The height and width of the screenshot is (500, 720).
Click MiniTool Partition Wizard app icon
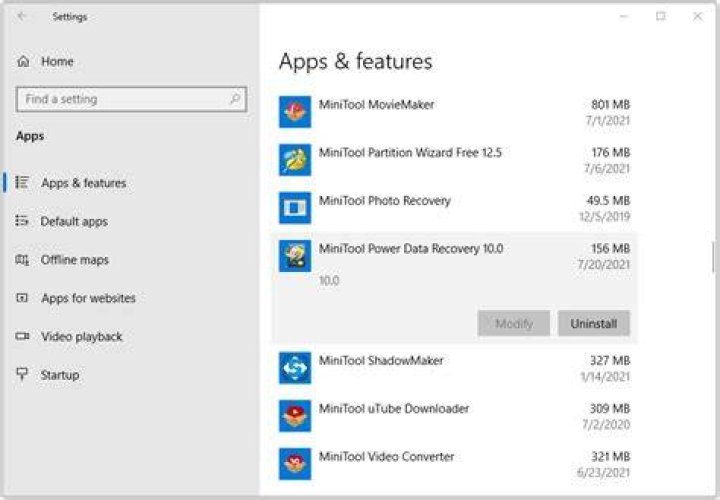295,160
